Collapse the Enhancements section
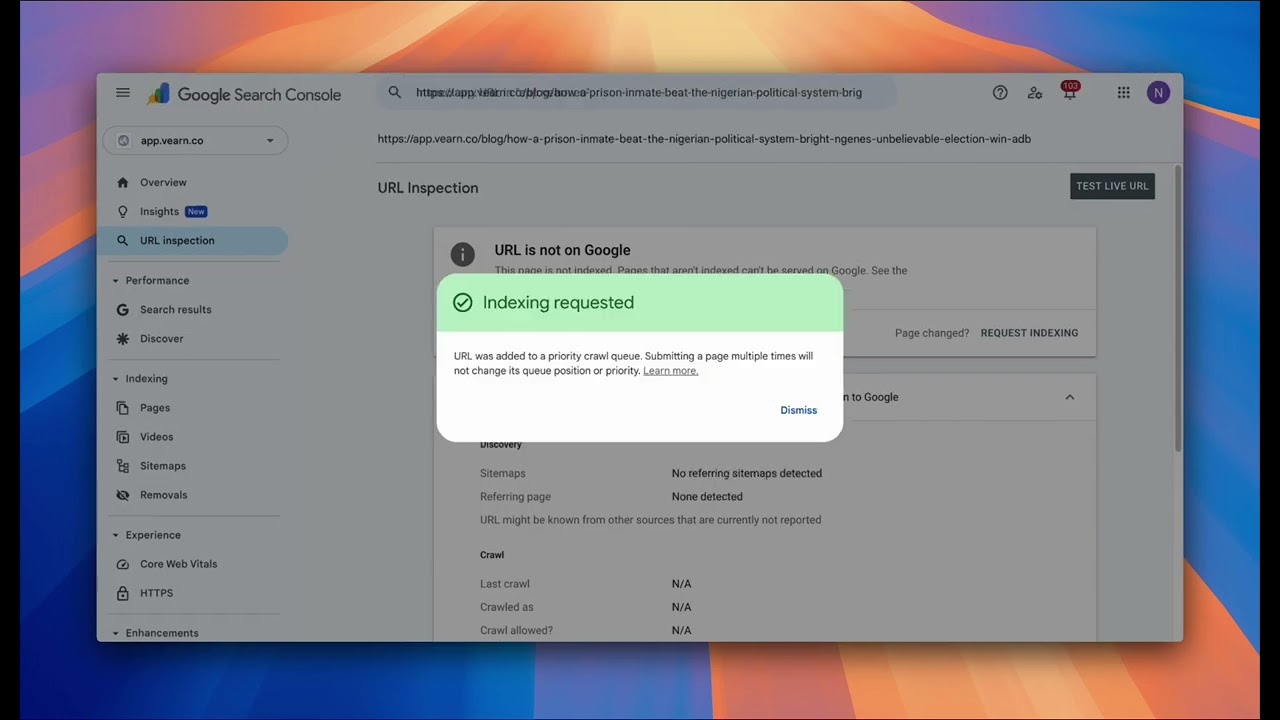Image resolution: width=1280 pixels, height=720 pixels. [116, 633]
